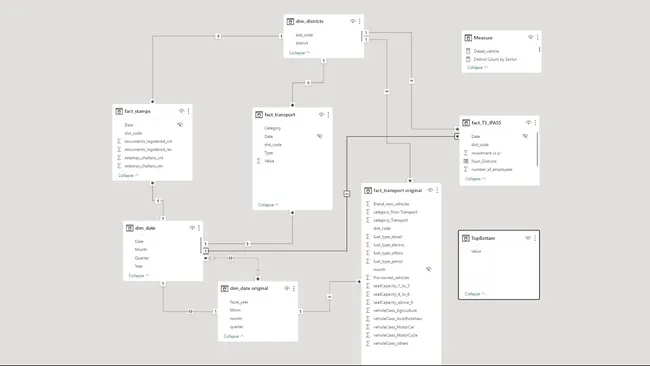Open more options for dim_date original table
This screenshot has height=366, width=650.
point(293,288)
